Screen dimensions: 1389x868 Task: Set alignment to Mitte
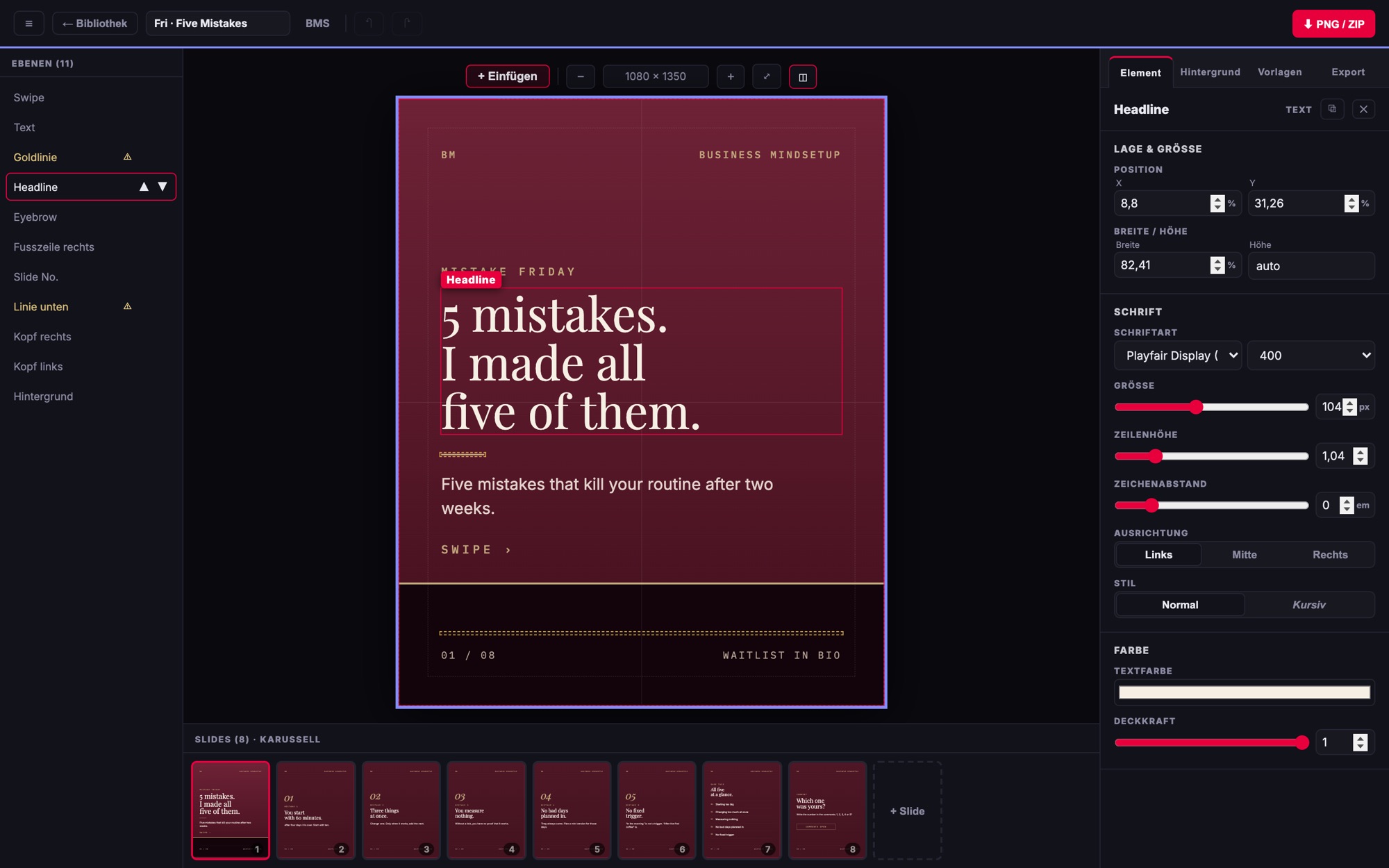tap(1245, 555)
